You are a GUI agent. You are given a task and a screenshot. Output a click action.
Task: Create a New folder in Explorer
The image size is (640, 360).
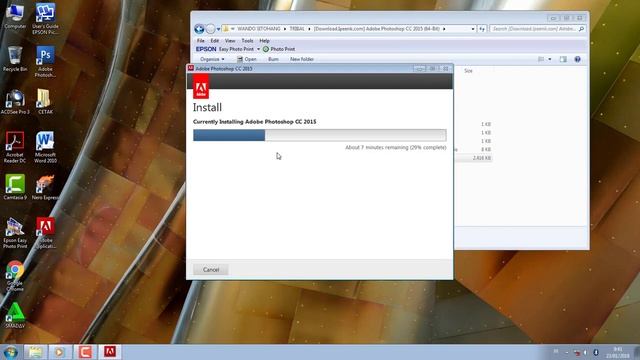point(302,59)
